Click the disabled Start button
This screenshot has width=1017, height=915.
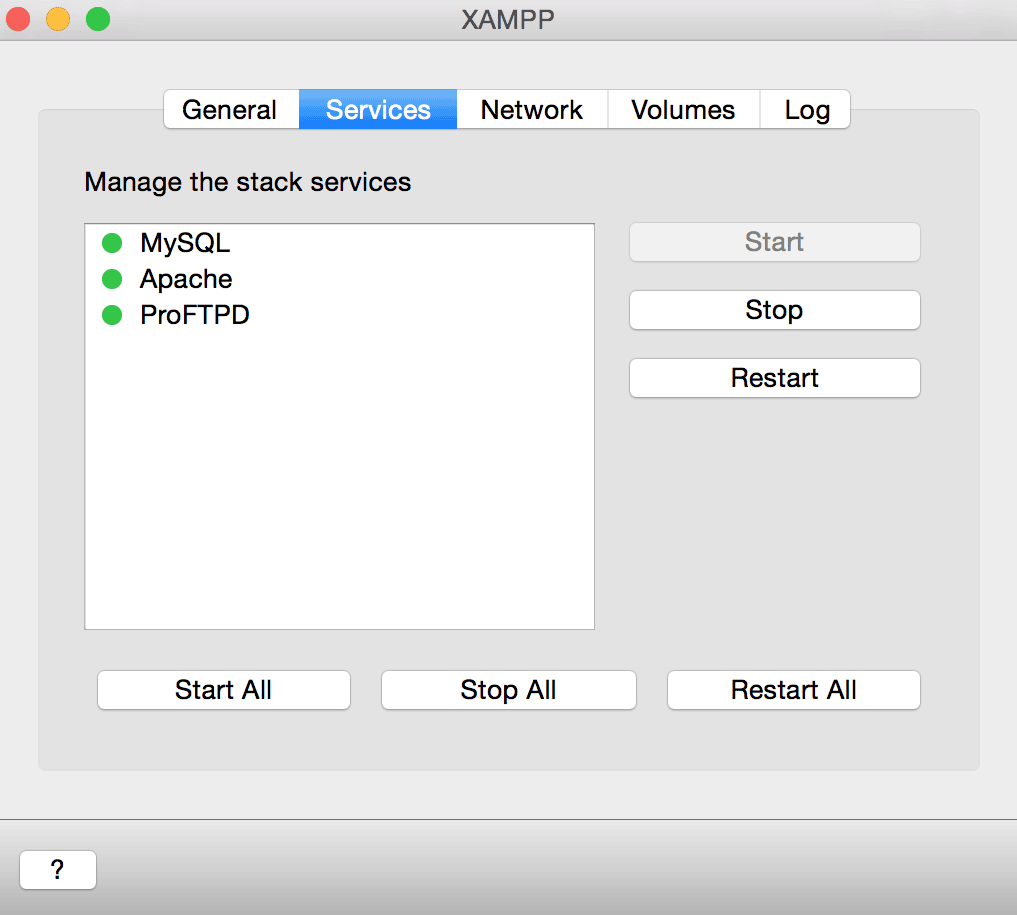point(773,242)
